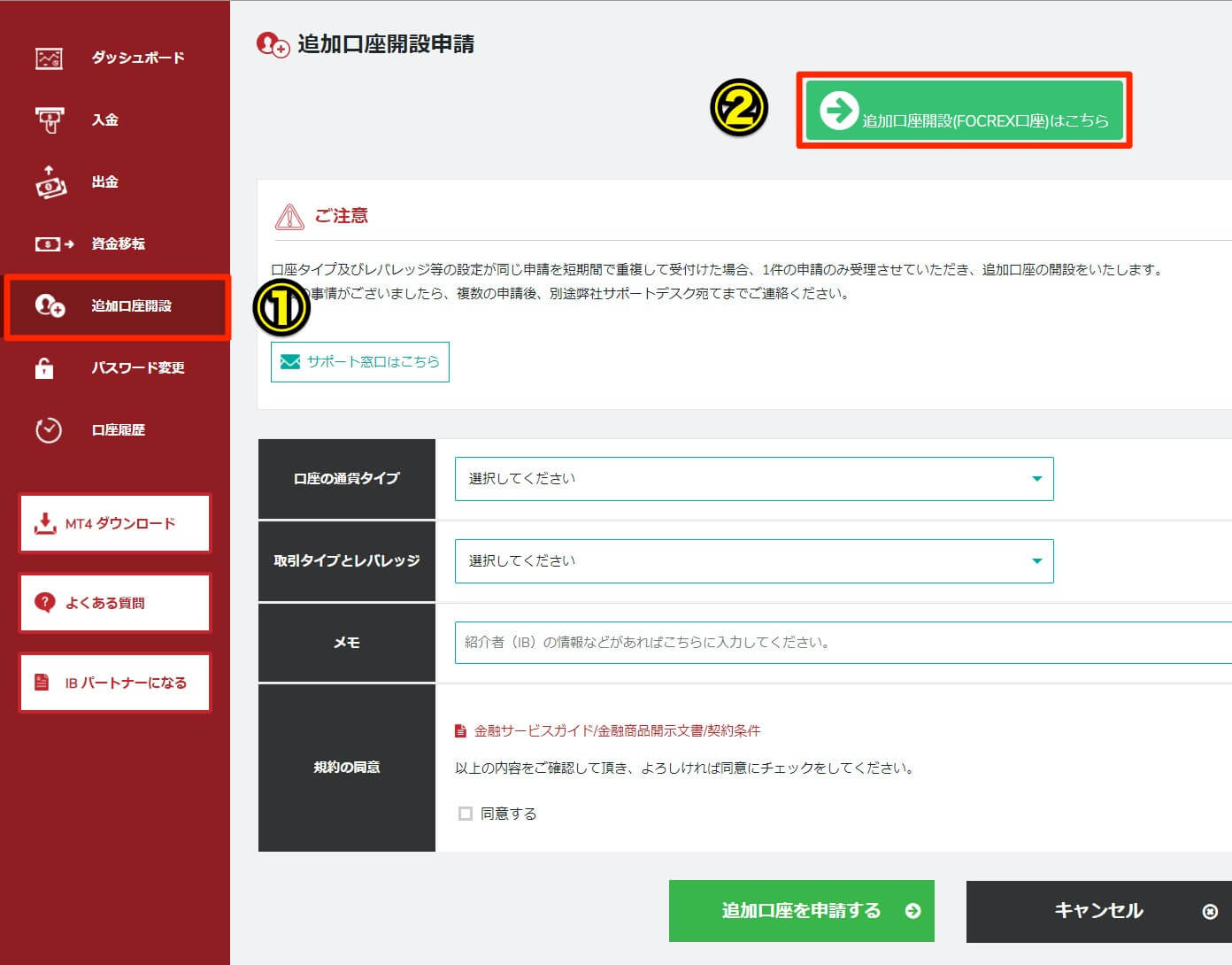Click the パスワード変更 padlock icon

[x=44, y=368]
